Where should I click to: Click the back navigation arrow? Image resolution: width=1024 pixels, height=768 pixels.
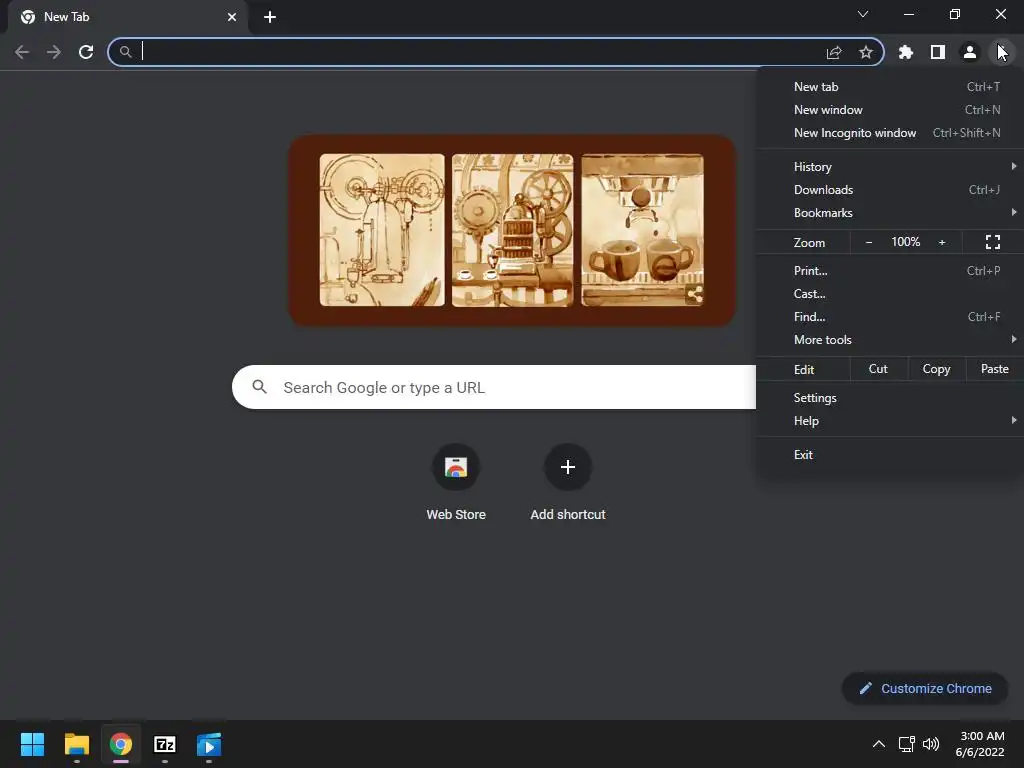(x=22, y=52)
